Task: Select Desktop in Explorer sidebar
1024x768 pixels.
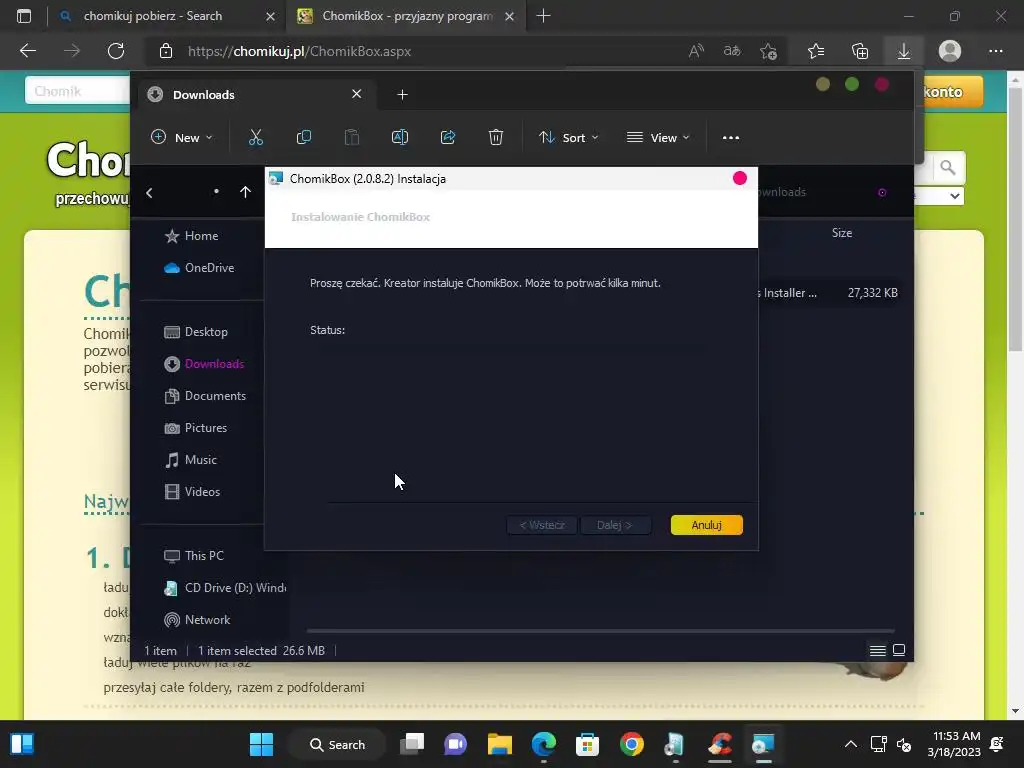Action: 196,332
